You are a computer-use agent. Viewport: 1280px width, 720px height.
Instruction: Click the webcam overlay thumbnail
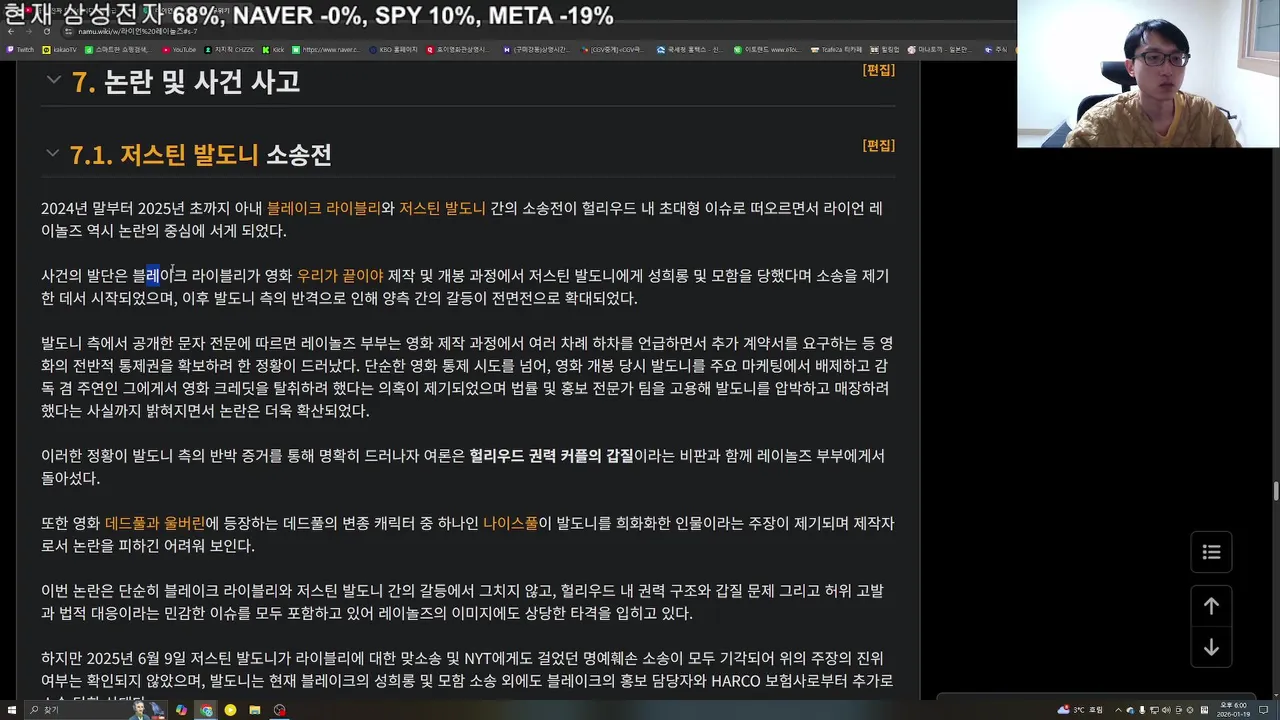point(1148,74)
